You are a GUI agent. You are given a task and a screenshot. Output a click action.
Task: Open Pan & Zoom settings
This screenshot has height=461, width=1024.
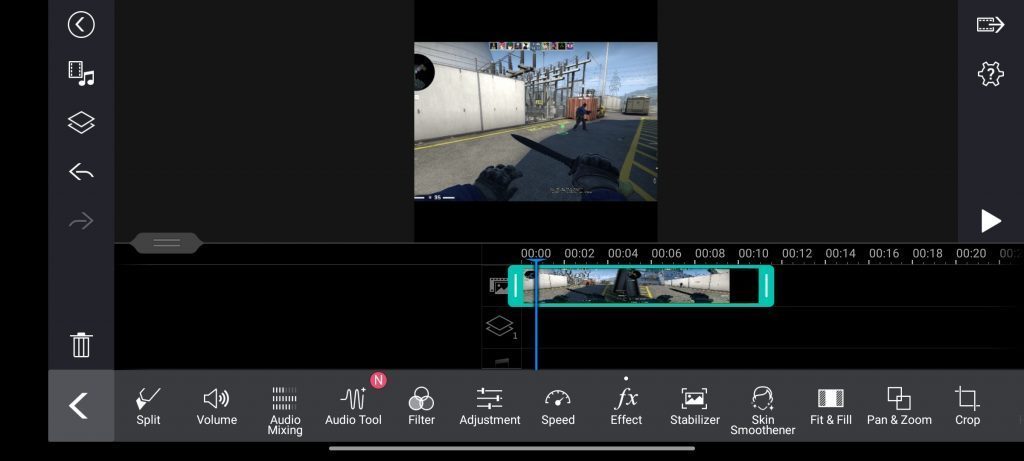click(x=899, y=406)
